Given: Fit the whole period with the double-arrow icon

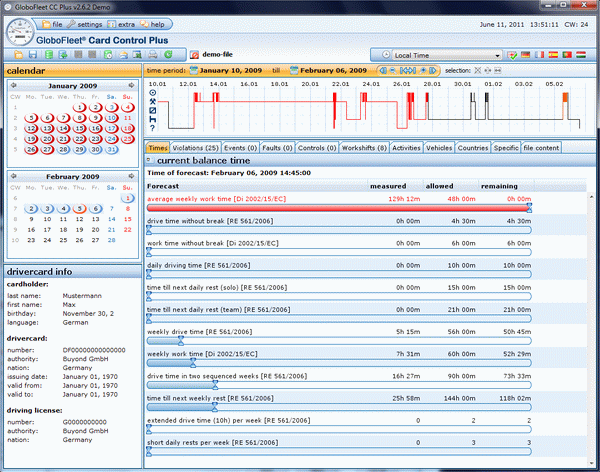Looking at the screenshot, I should pos(408,70).
